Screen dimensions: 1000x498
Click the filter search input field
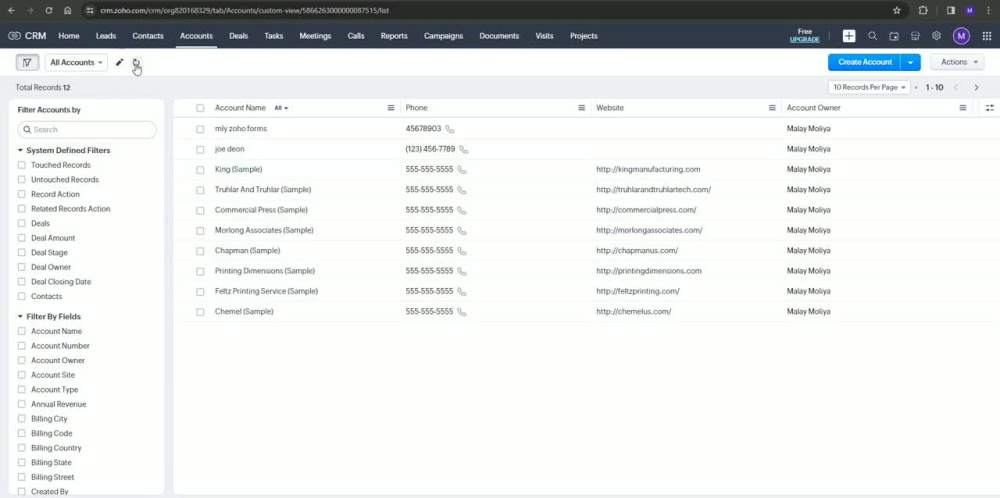(x=87, y=129)
